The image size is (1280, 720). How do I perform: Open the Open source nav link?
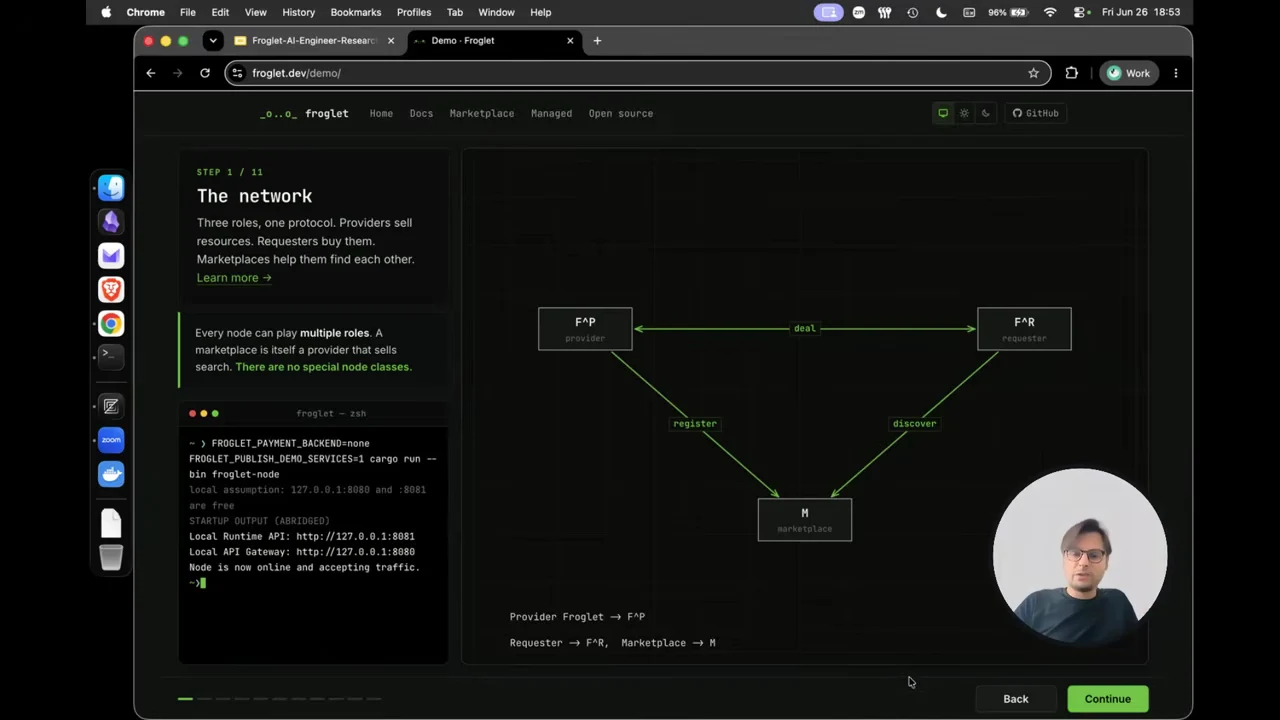tap(620, 113)
